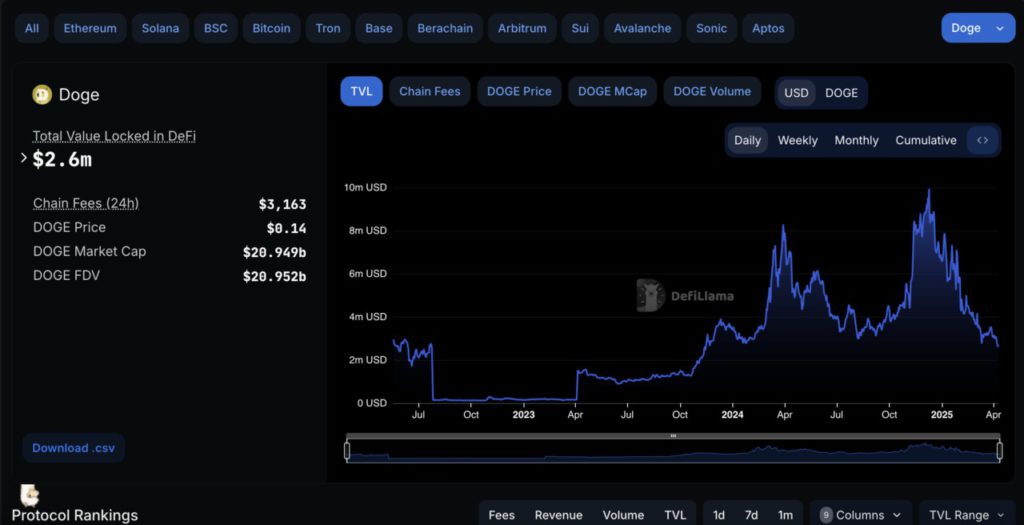
Task: Click the 2023 label on chart axis
Action: pos(523,415)
